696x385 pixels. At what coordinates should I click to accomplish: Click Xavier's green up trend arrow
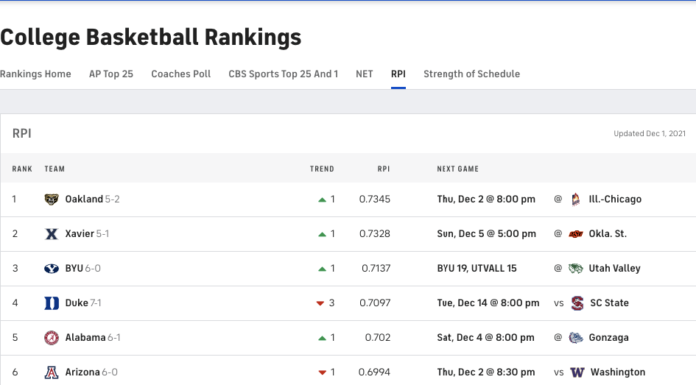point(322,234)
